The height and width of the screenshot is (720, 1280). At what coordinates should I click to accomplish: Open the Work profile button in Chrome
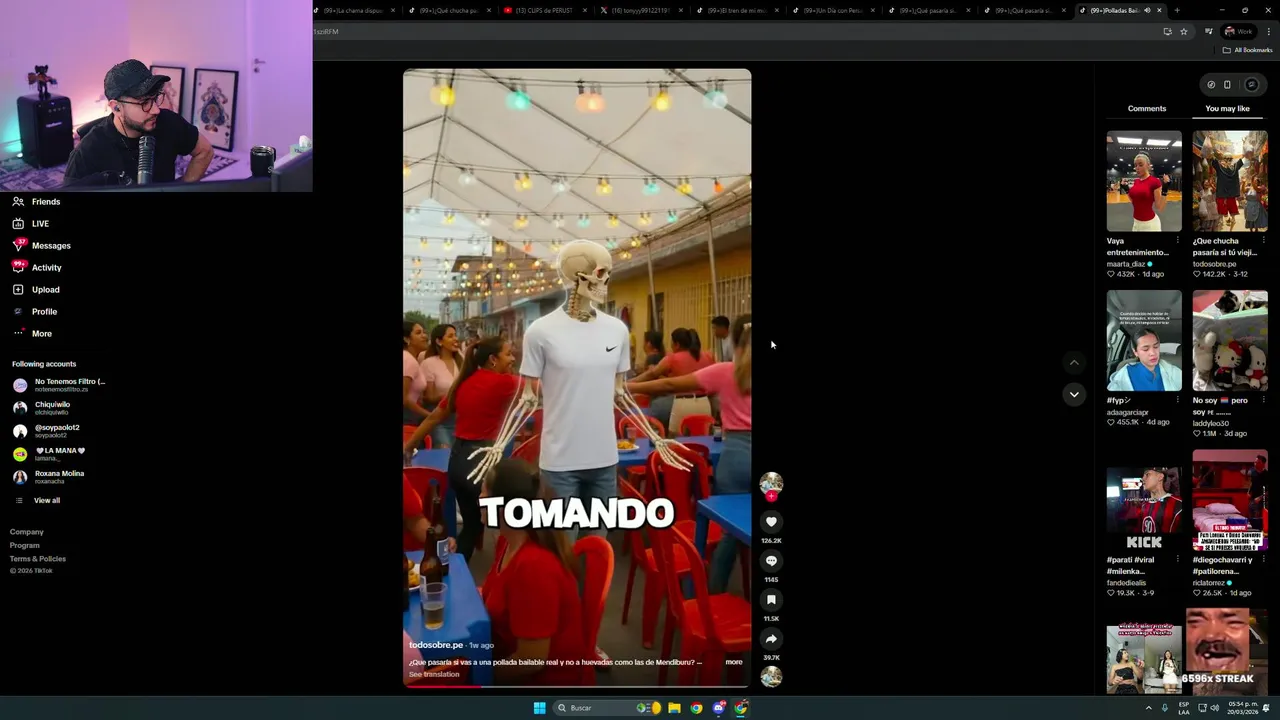[1238, 31]
